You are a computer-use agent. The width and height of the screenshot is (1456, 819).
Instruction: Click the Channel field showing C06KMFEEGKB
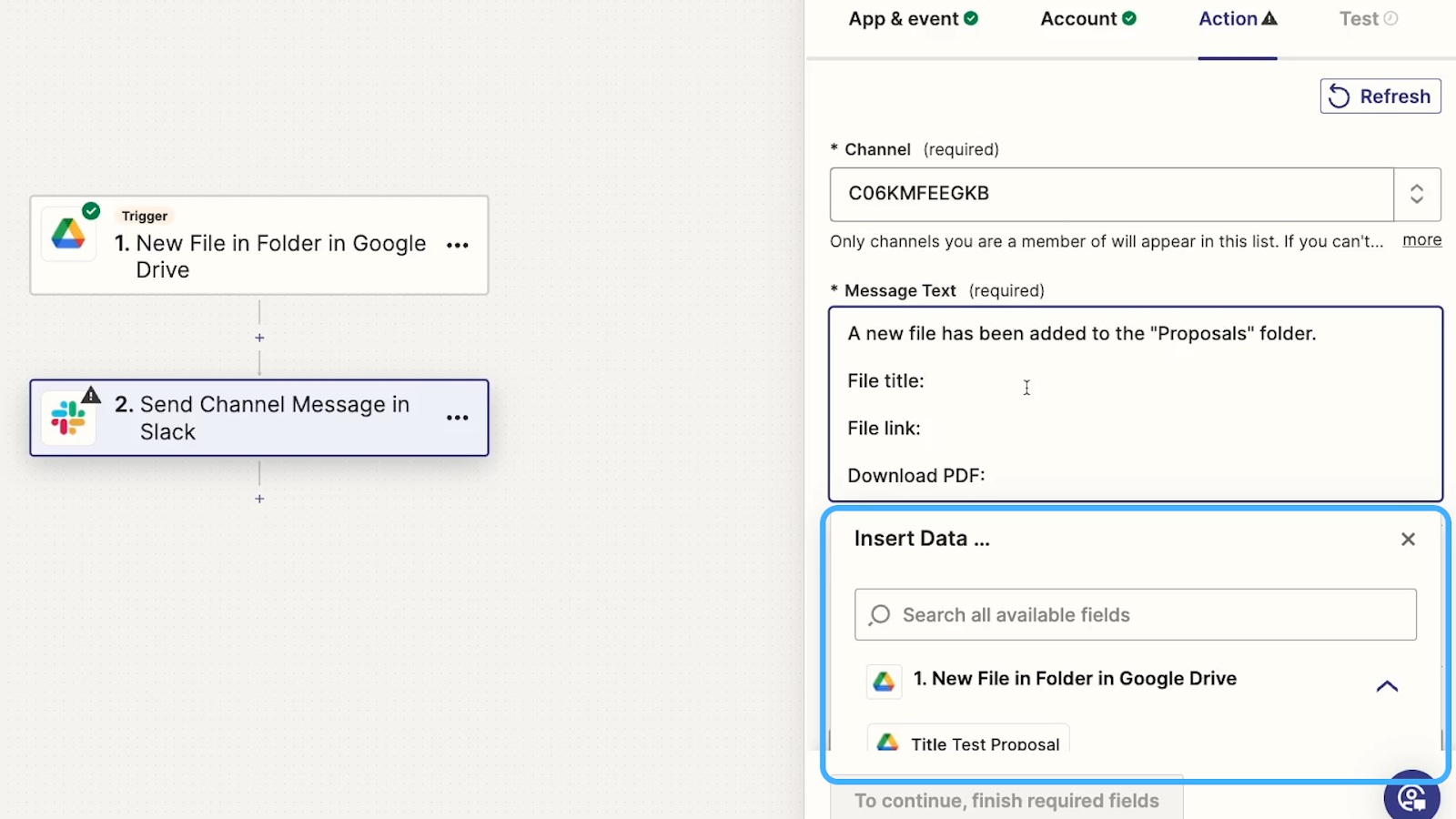[x=1111, y=194]
